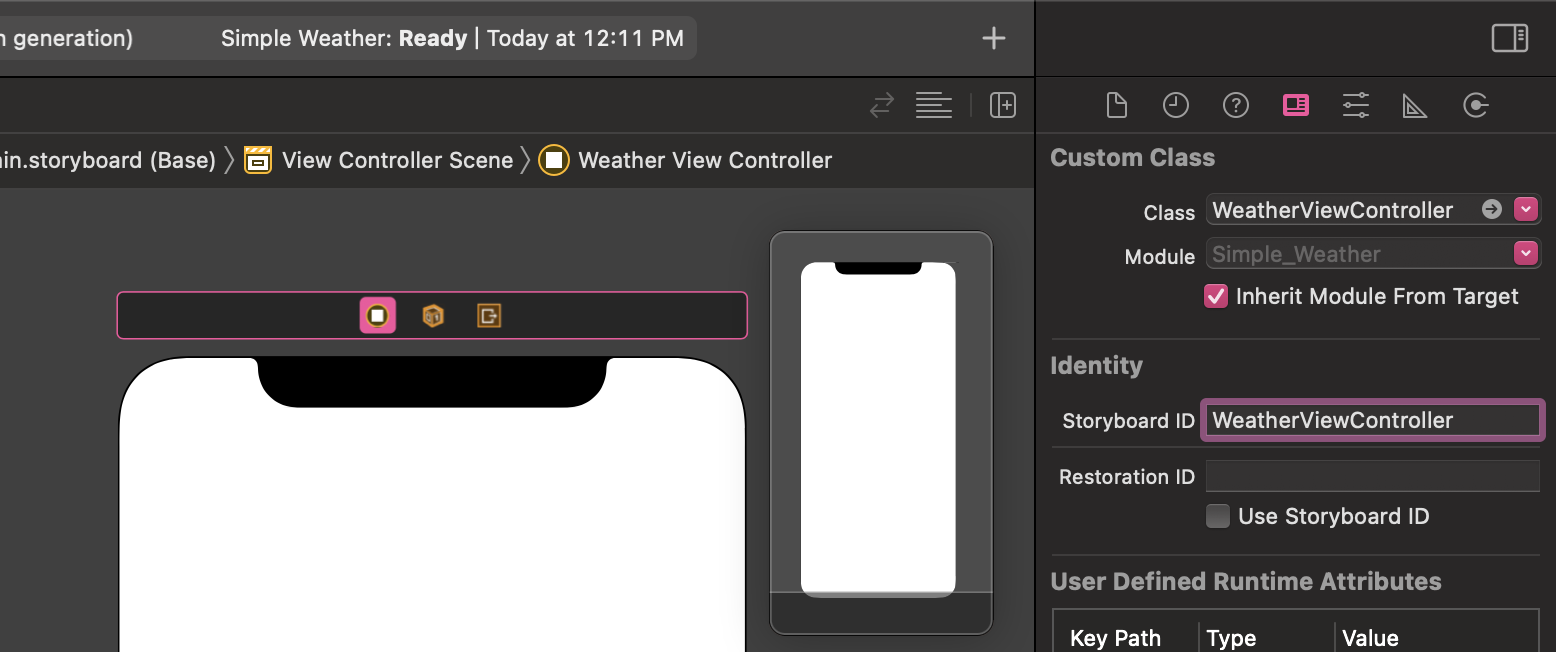Click the Identity section heading
The image size is (1556, 652).
pos(1096,366)
